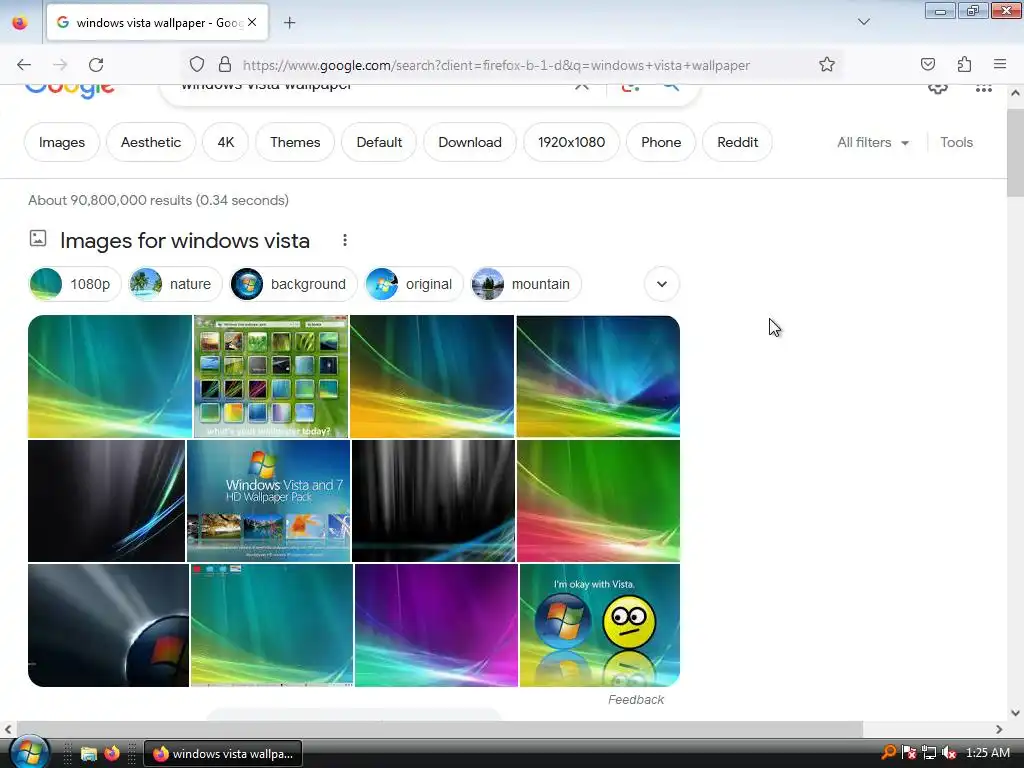Screen dimensions: 1024x768
Task: Pick the 1080p image suggestion chip
Action: click(x=75, y=284)
